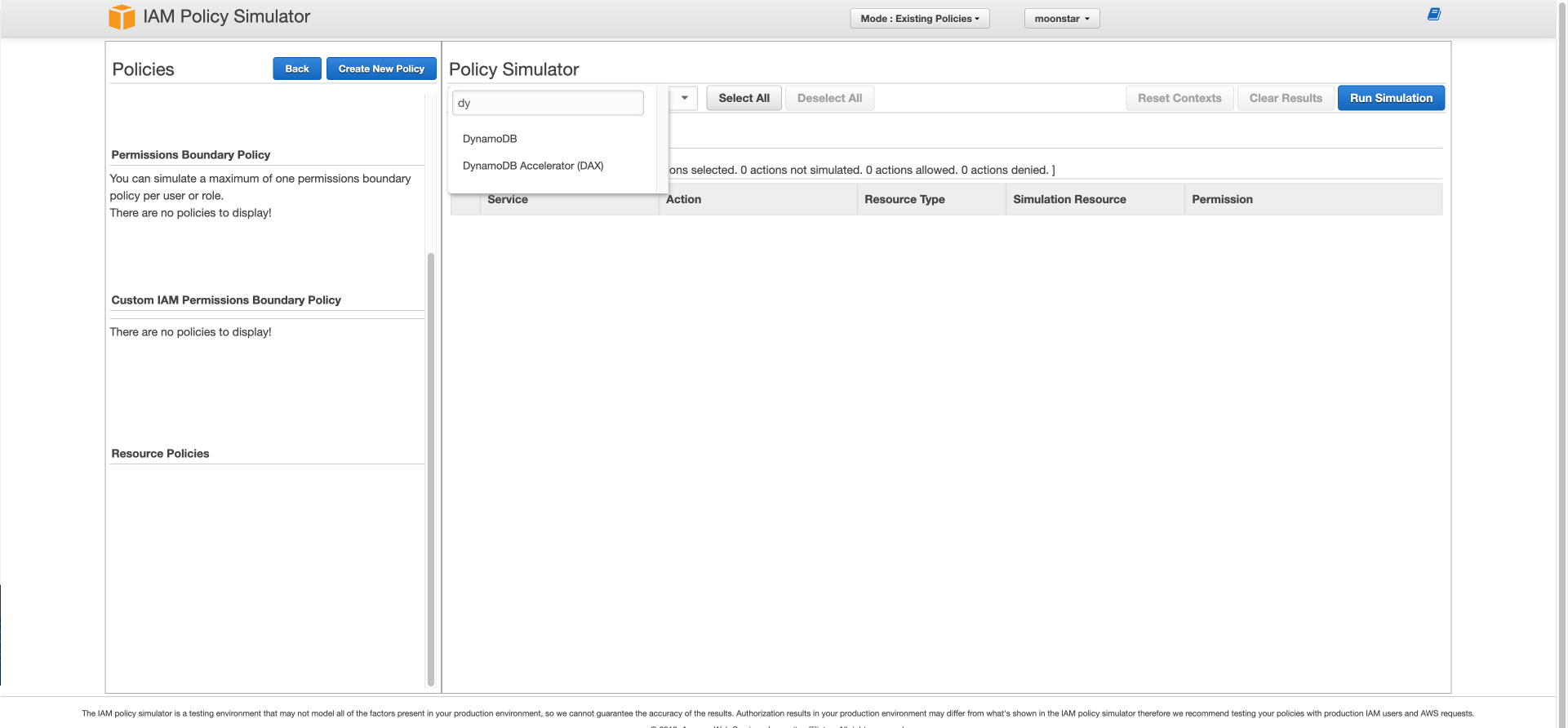Open the moonstar account dropdown
This screenshot has width=1568, height=728.
tap(1062, 19)
